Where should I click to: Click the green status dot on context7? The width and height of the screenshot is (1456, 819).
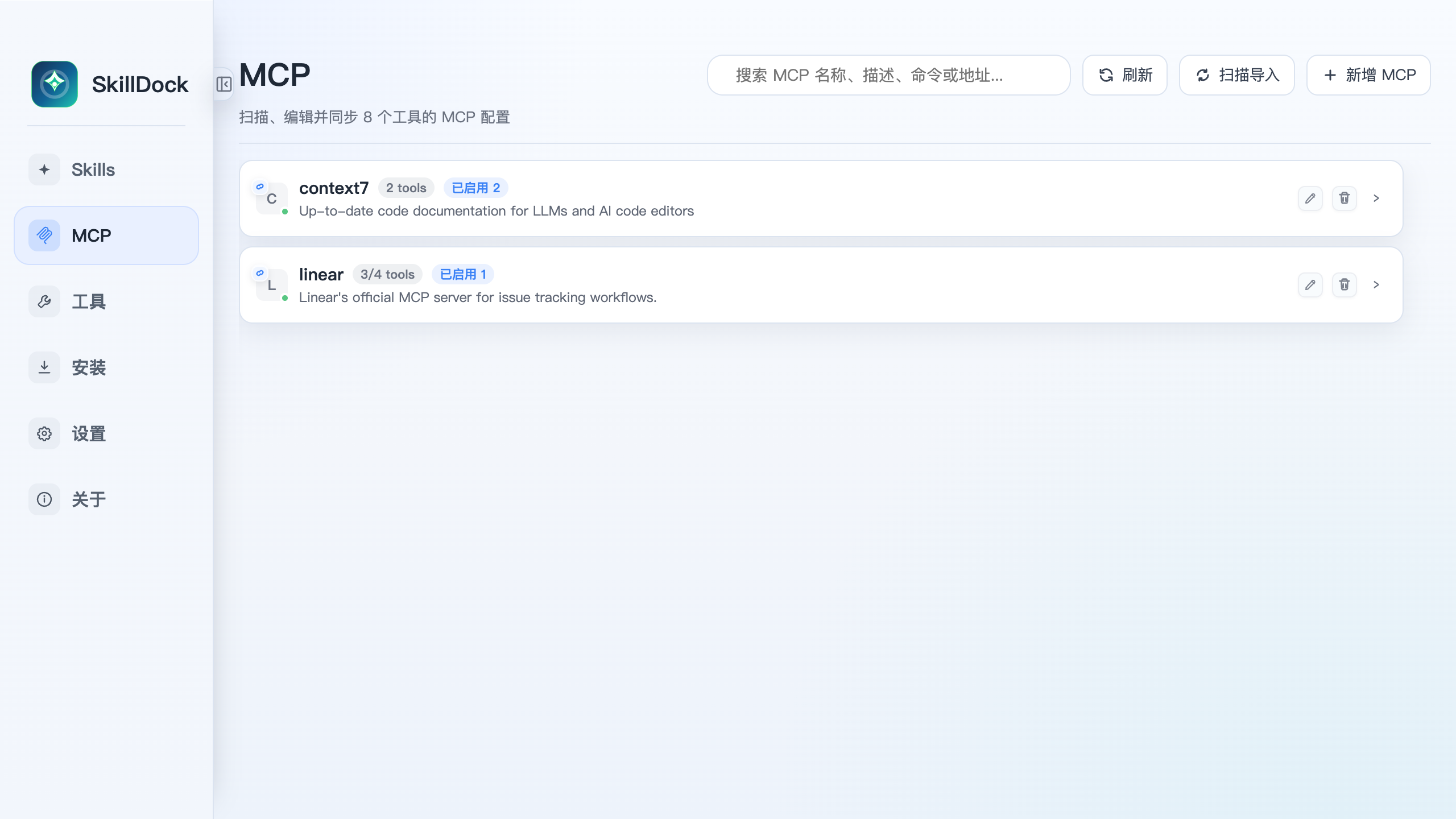(285, 212)
